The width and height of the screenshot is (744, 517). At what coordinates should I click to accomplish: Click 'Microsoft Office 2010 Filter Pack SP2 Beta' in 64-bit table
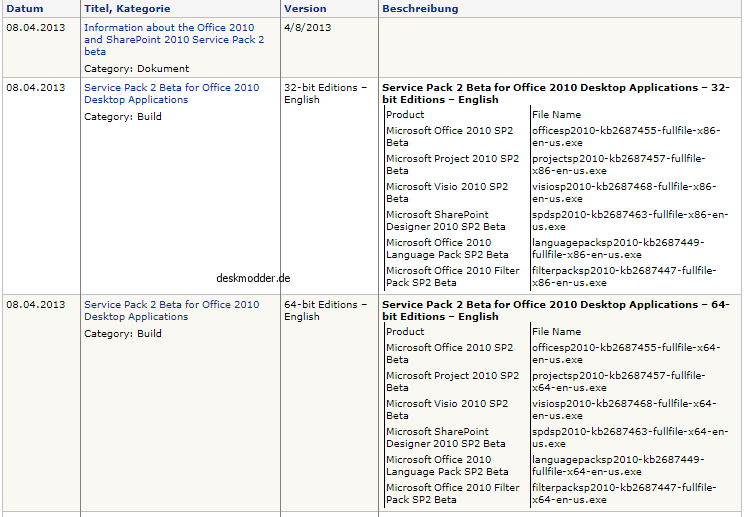[453, 493]
